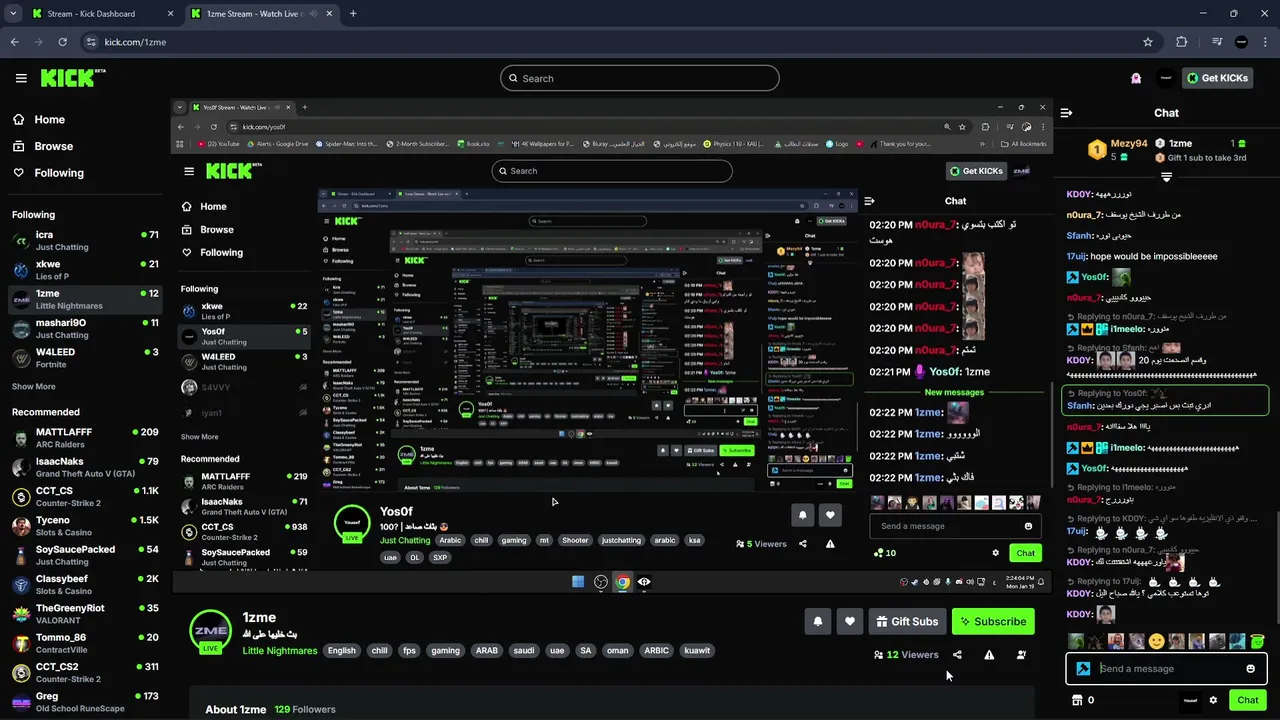
Task: Click the Get KICKs button
Action: (1217, 78)
